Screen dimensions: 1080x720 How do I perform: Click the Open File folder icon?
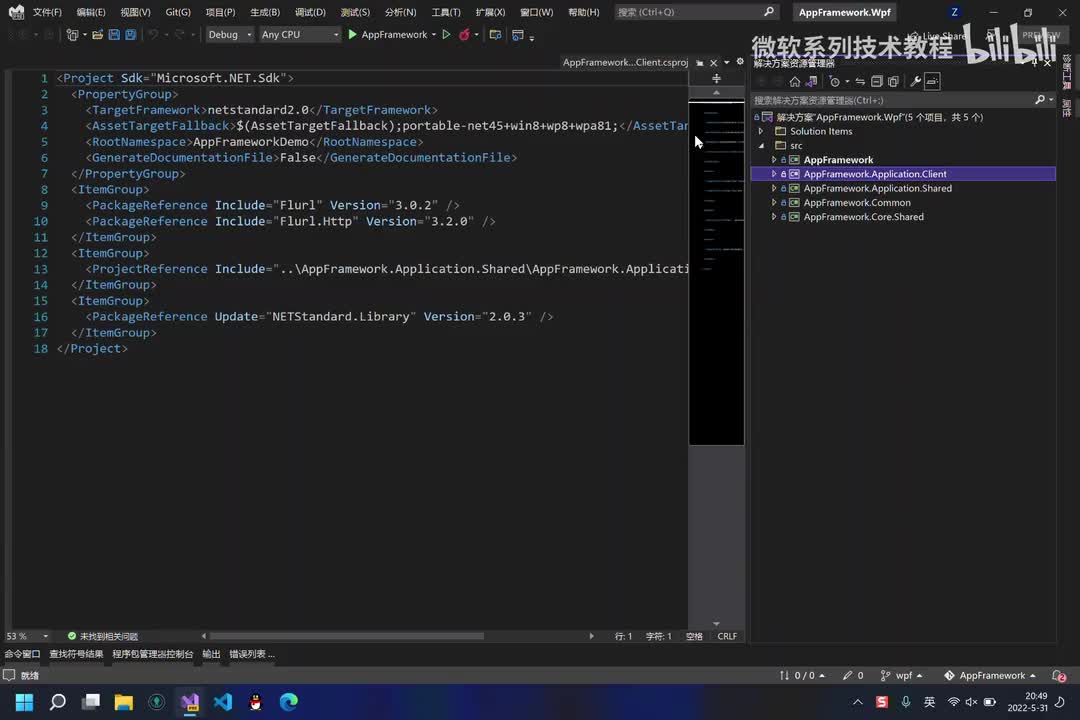98,34
